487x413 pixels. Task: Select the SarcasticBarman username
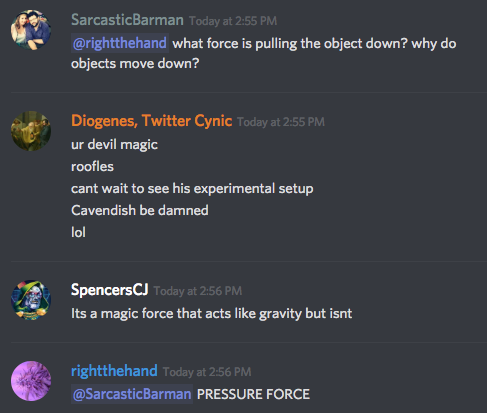(127, 20)
